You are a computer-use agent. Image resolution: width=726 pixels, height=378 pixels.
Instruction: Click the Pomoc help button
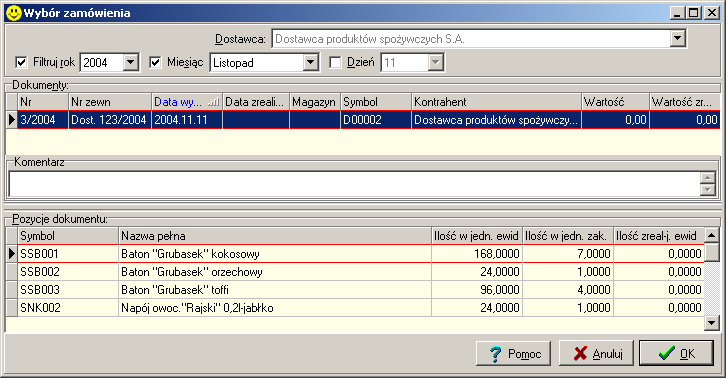coord(513,353)
